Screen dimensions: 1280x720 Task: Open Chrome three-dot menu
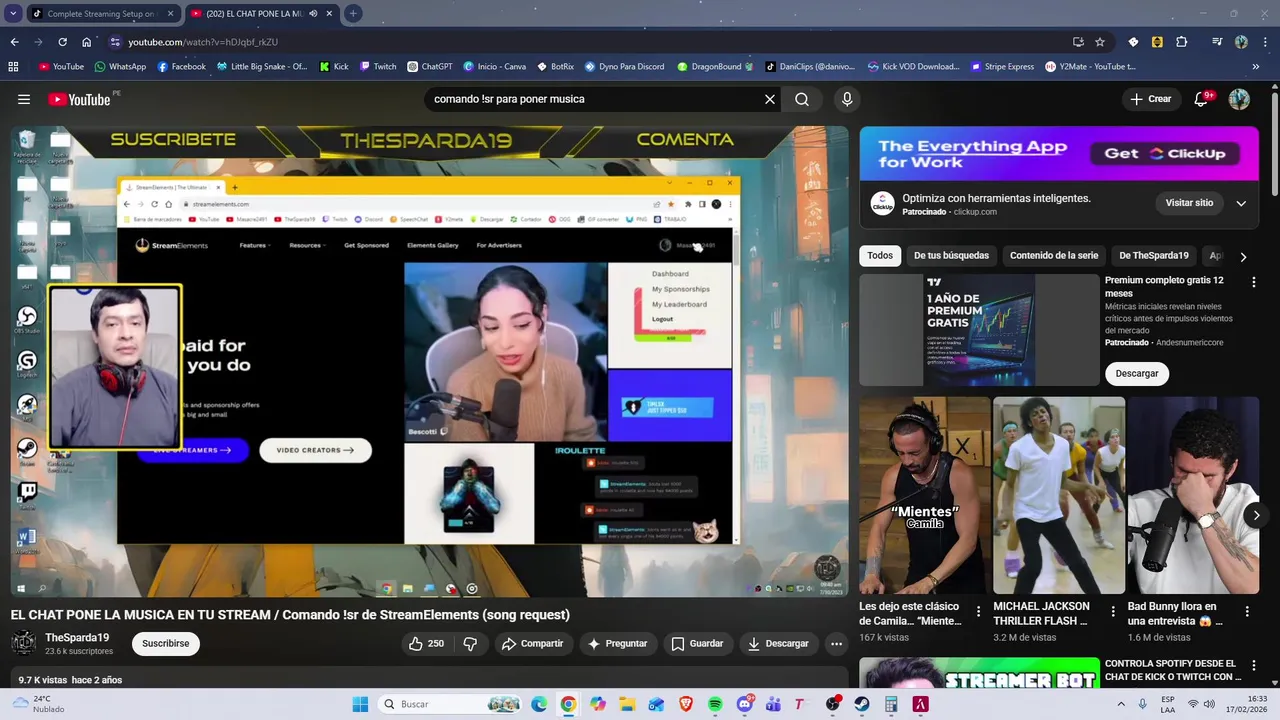1264,42
